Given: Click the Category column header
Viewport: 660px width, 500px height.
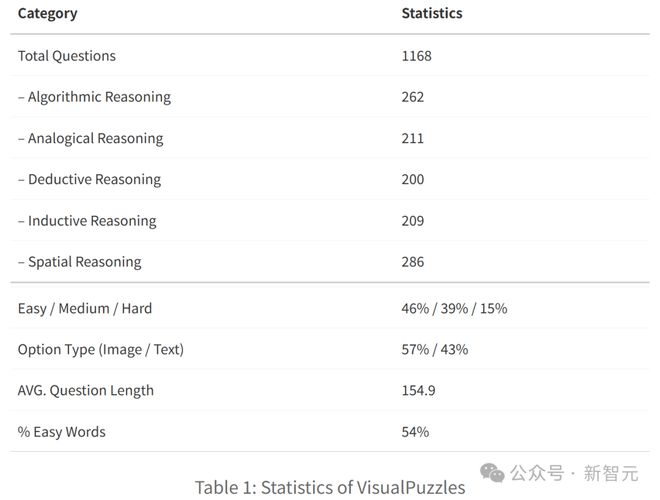Looking at the screenshot, I should tap(47, 14).
